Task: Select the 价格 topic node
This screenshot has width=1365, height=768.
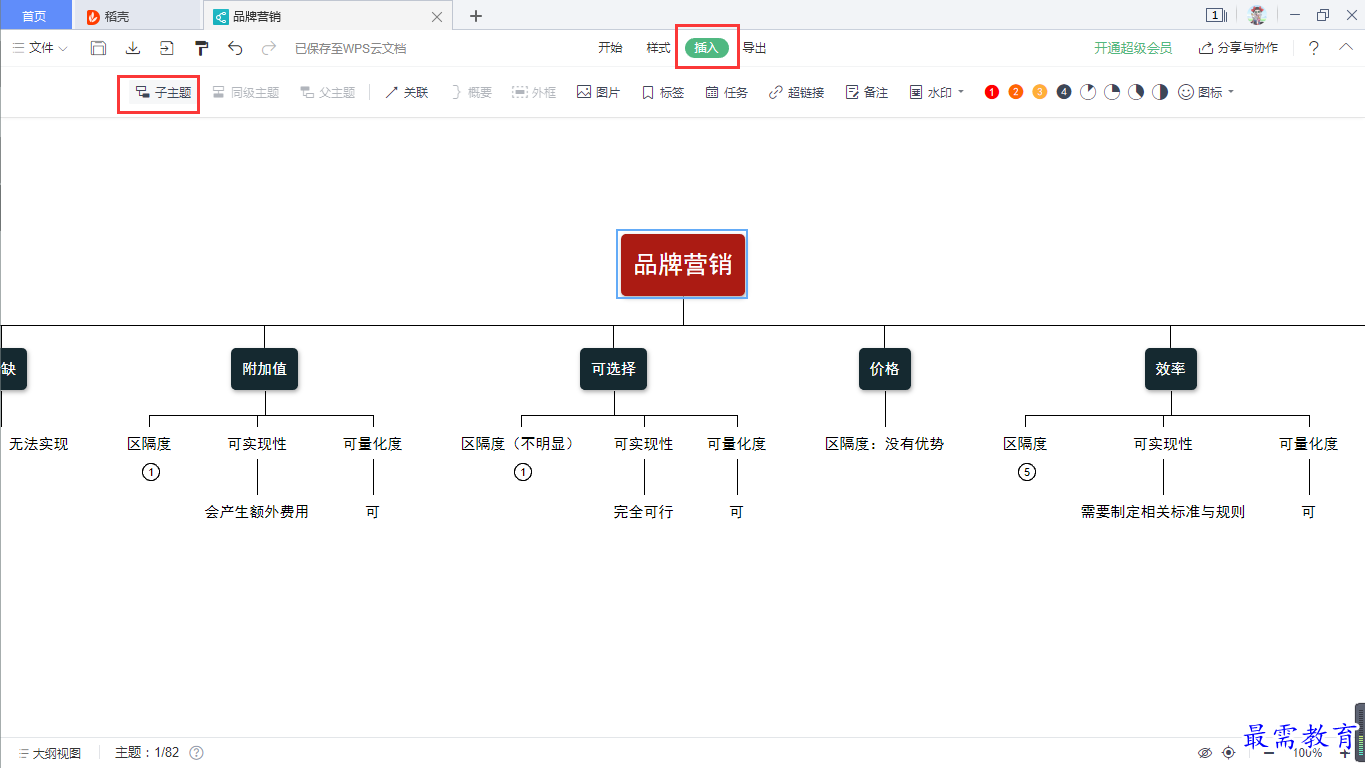Action: coord(885,369)
